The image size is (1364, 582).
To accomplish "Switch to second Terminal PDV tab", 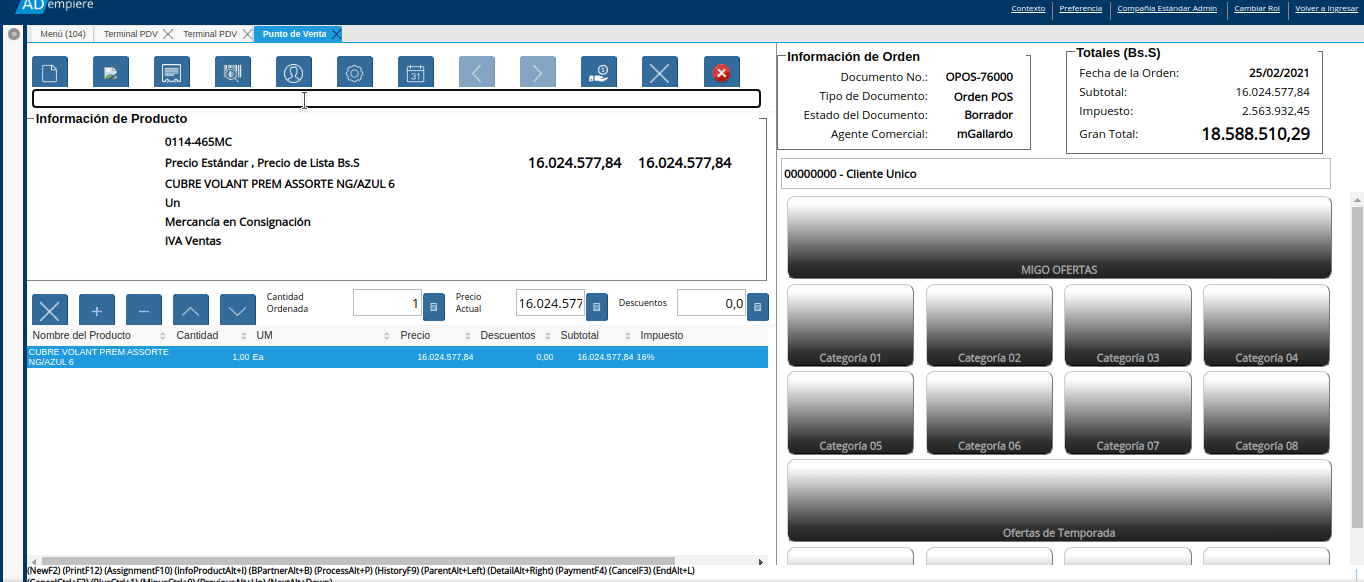I will tap(209, 34).
